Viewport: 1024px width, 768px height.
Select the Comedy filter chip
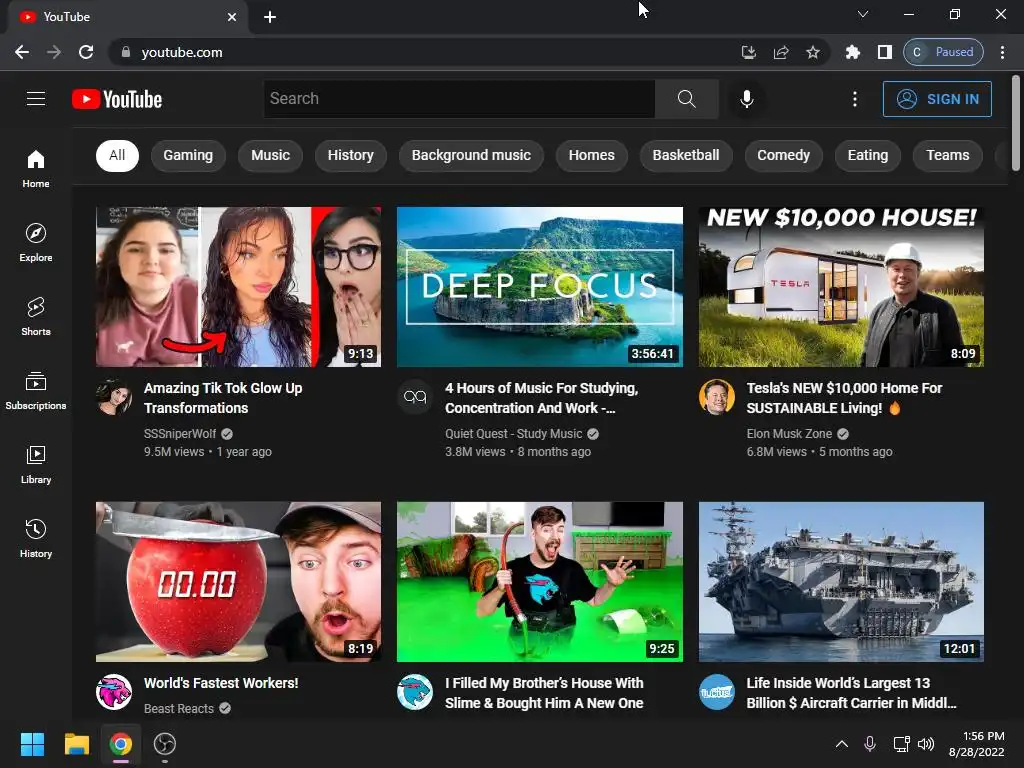coord(783,155)
